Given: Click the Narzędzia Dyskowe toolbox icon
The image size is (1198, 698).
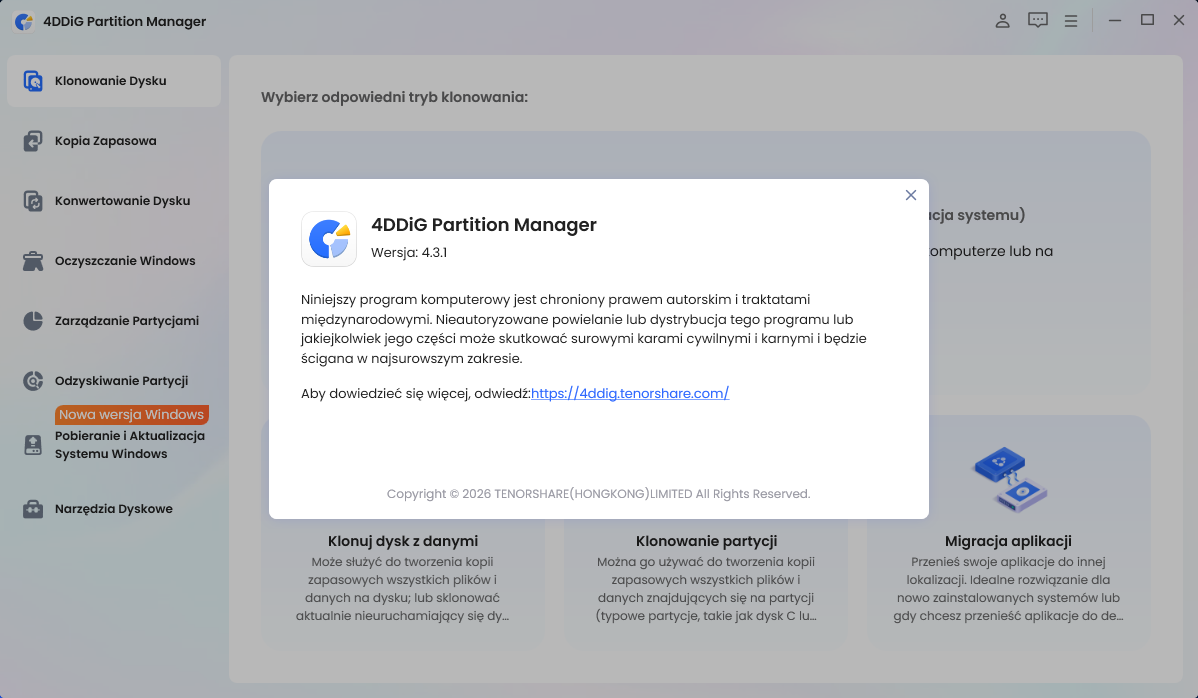Looking at the screenshot, I should pos(33,509).
